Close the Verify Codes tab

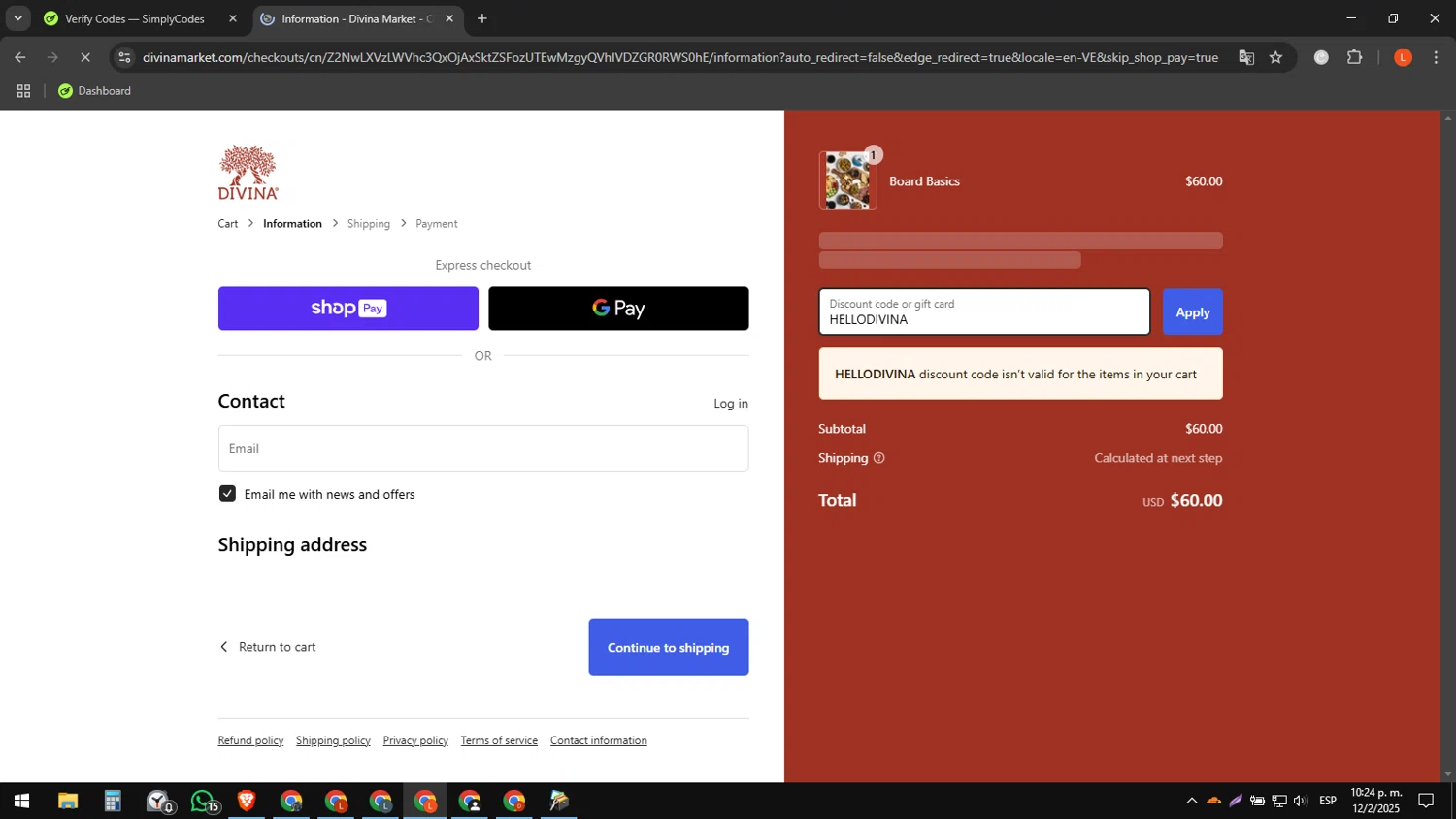point(233,18)
